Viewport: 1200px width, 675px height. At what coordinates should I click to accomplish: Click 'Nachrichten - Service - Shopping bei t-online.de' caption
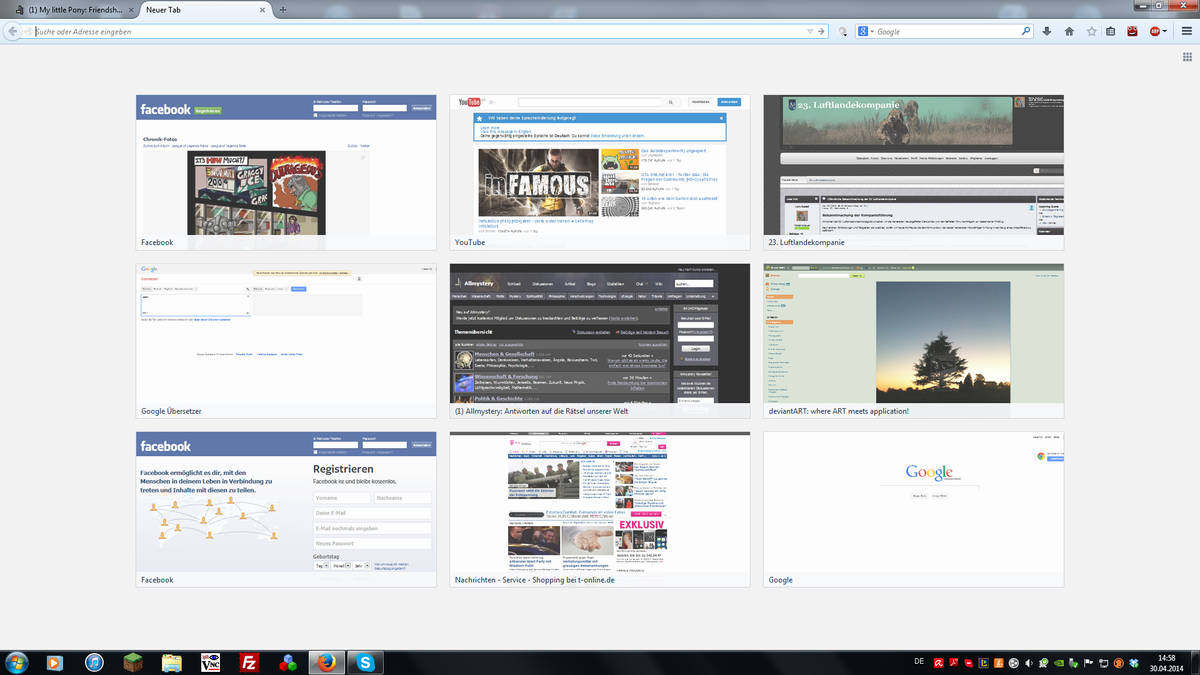tap(534, 579)
